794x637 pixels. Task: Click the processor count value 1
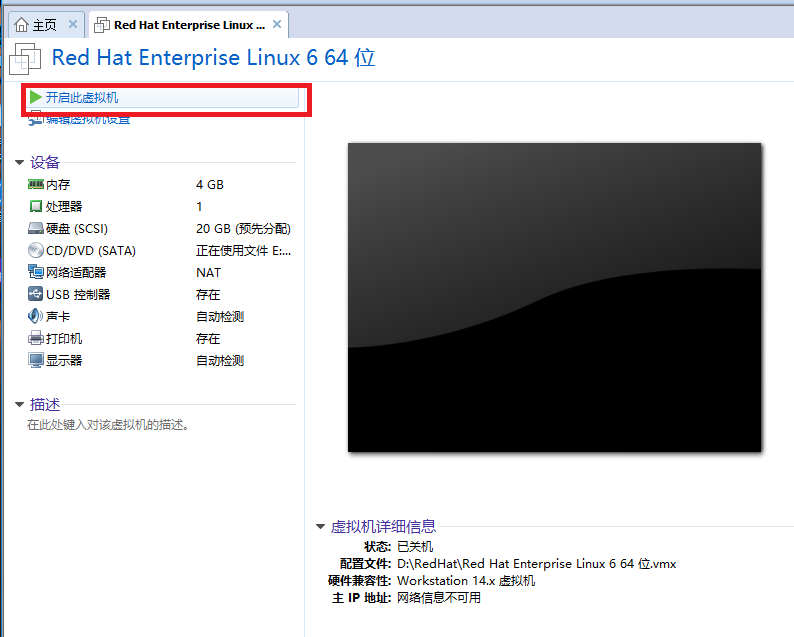click(x=199, y=207)
